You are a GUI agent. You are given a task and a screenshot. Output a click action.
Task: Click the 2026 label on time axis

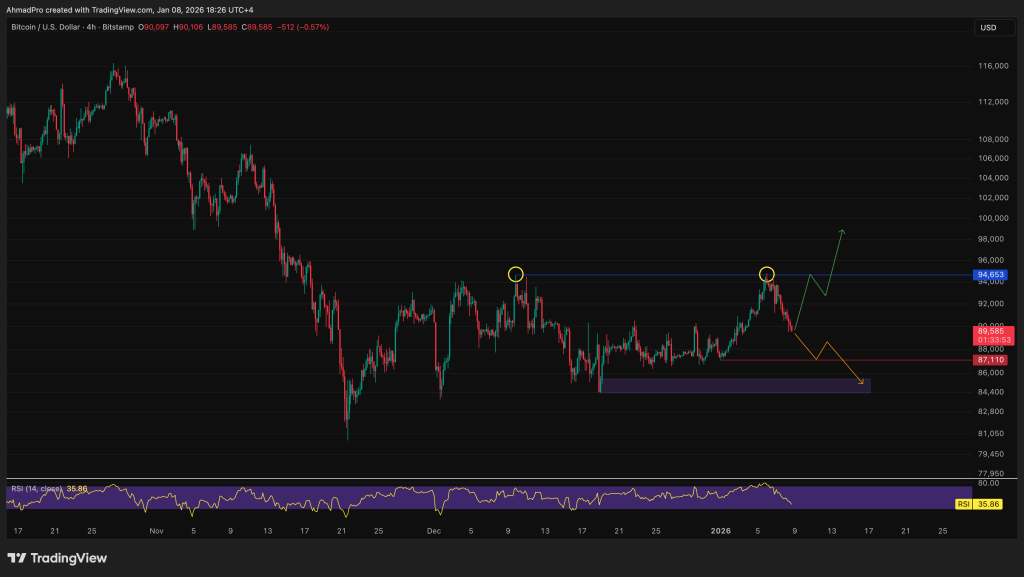pos(736,532)
